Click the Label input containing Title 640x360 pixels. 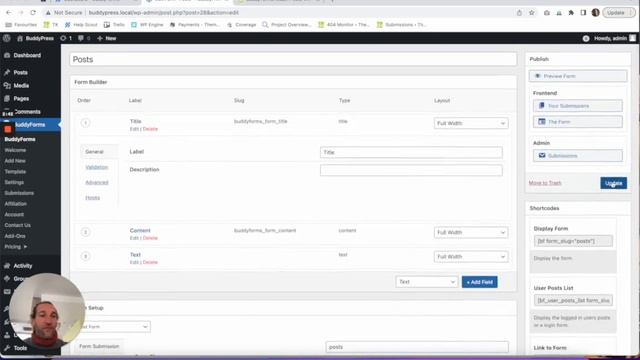click(x=411, y=152)
